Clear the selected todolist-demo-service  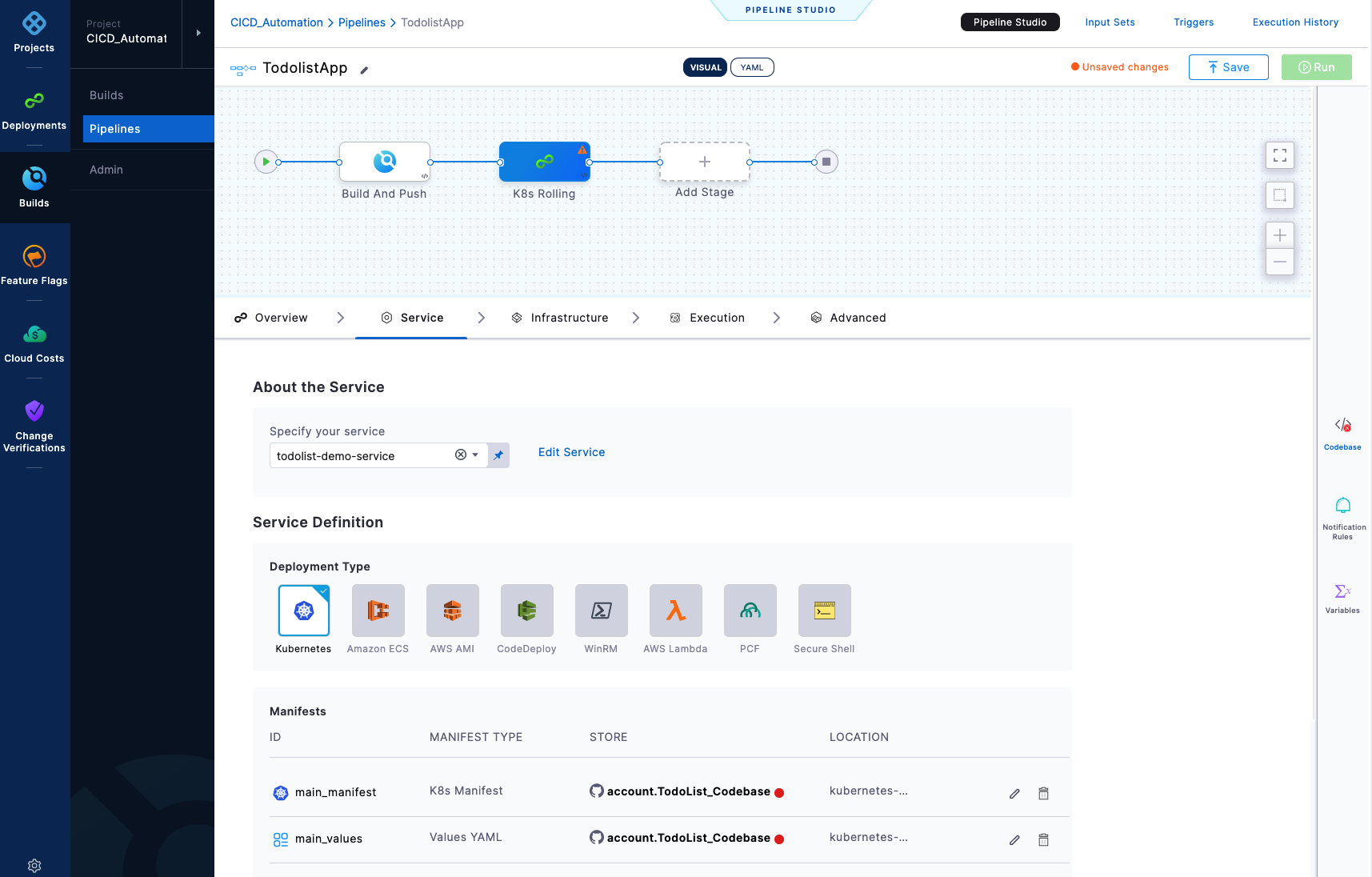pos(461,455)
